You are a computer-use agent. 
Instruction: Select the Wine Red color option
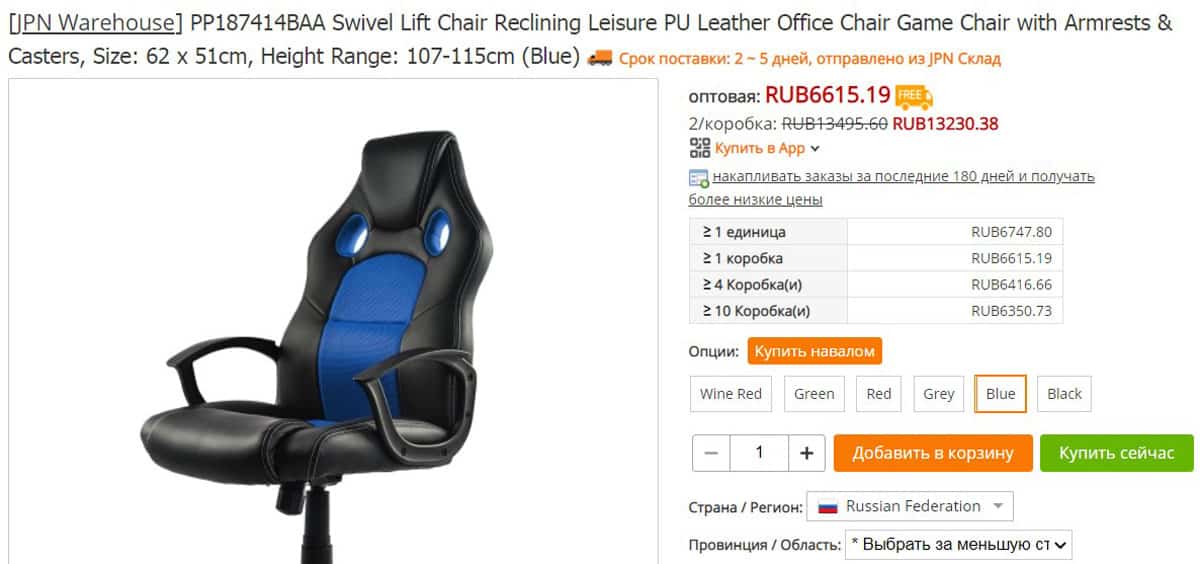[731, 394]
